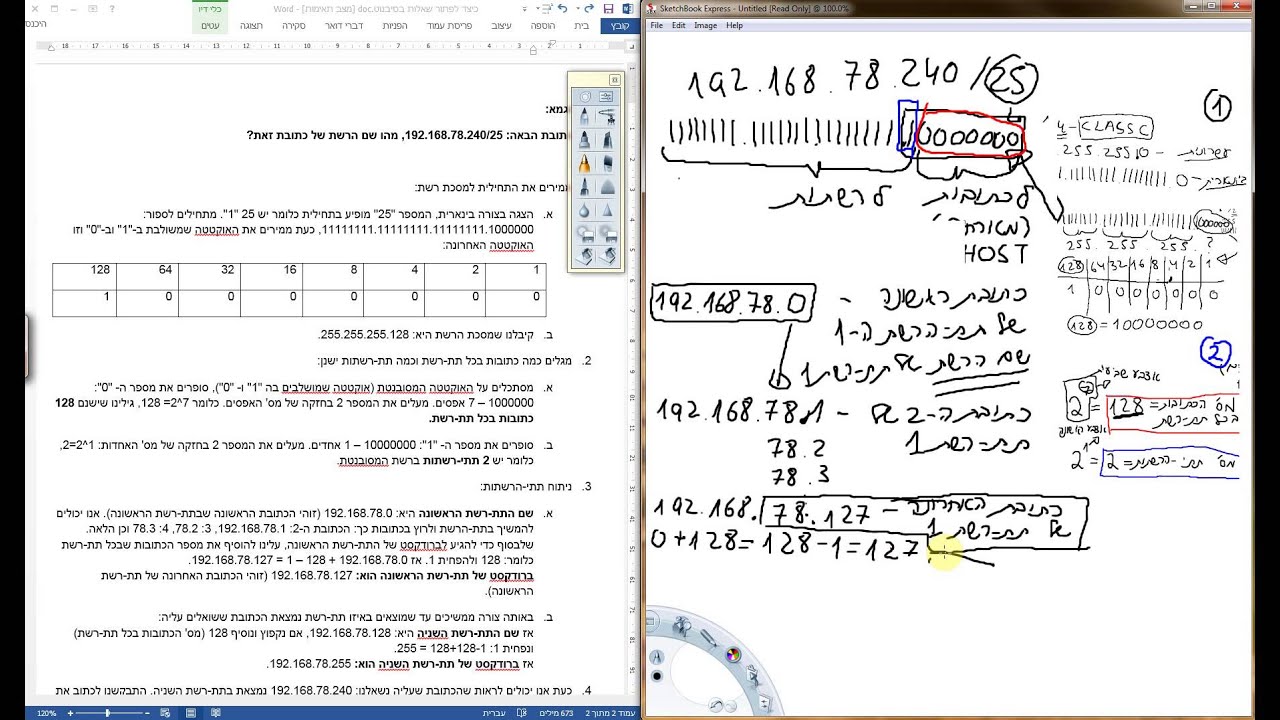Open the tools icon in SketchBook lagoon
The image size is (1280, 720).
click(682, 626)
